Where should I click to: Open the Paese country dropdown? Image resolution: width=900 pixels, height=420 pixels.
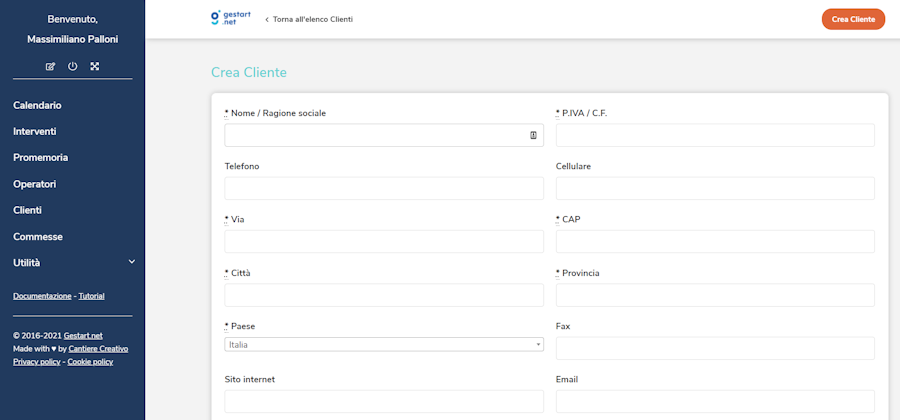384,345
